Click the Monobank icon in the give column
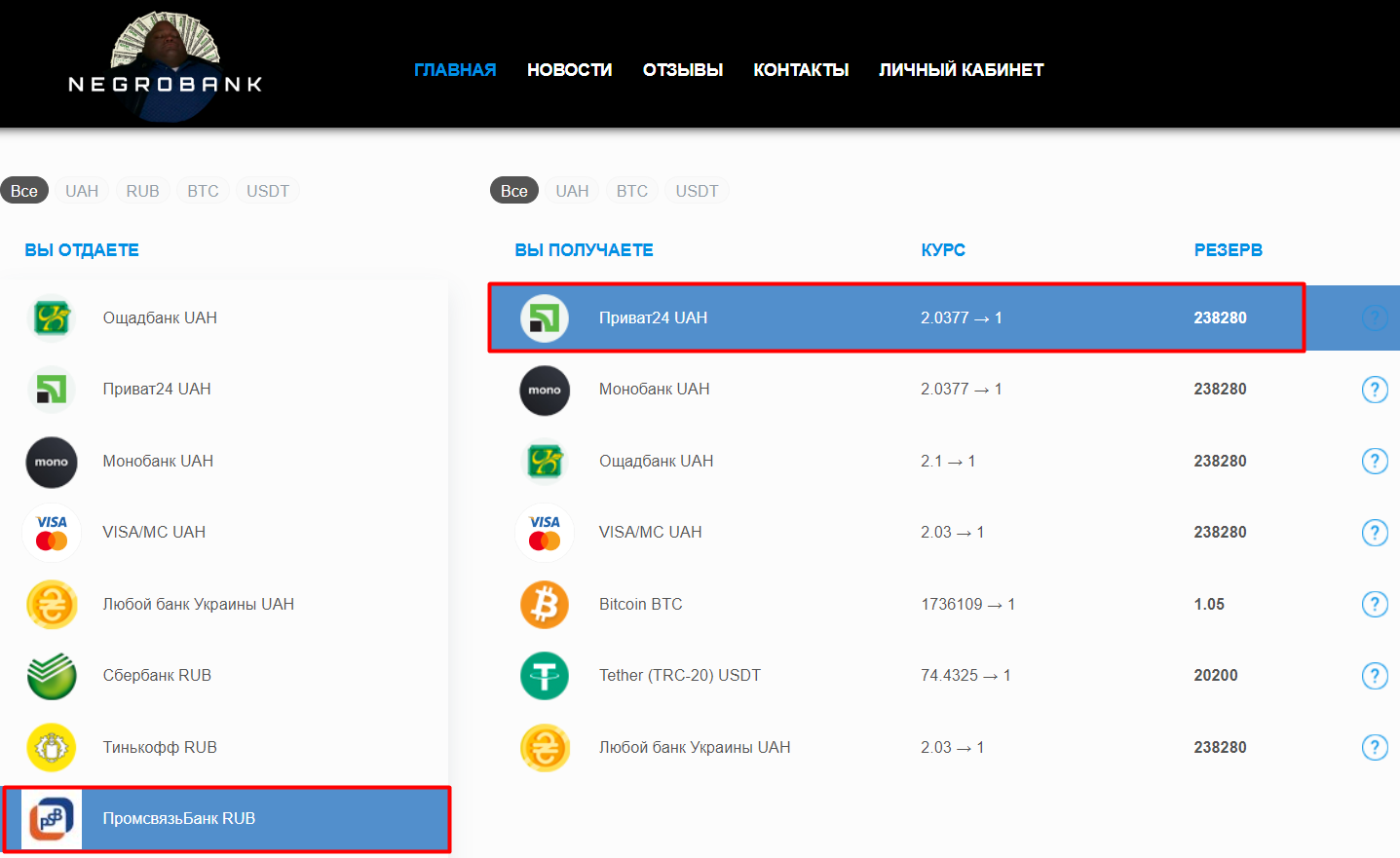This screenshot has height=858, width=1400. point(52,462)
